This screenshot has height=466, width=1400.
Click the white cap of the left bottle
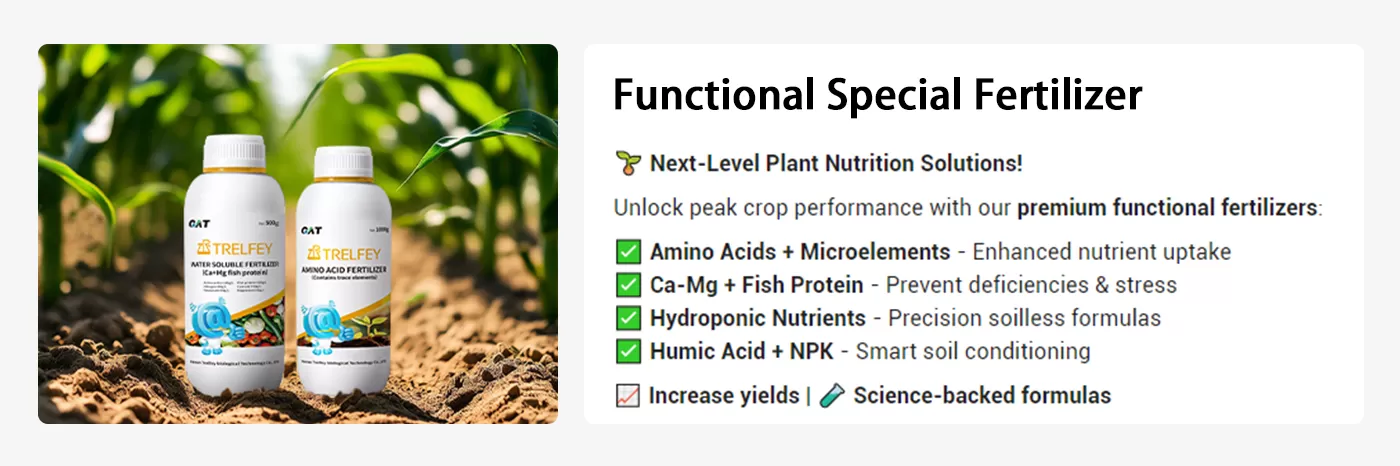234,153
